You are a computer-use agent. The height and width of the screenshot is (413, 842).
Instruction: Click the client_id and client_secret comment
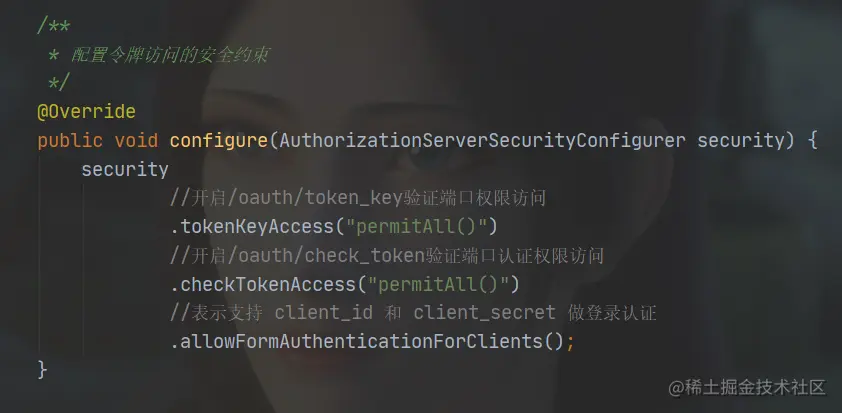(x=413, y=313)
